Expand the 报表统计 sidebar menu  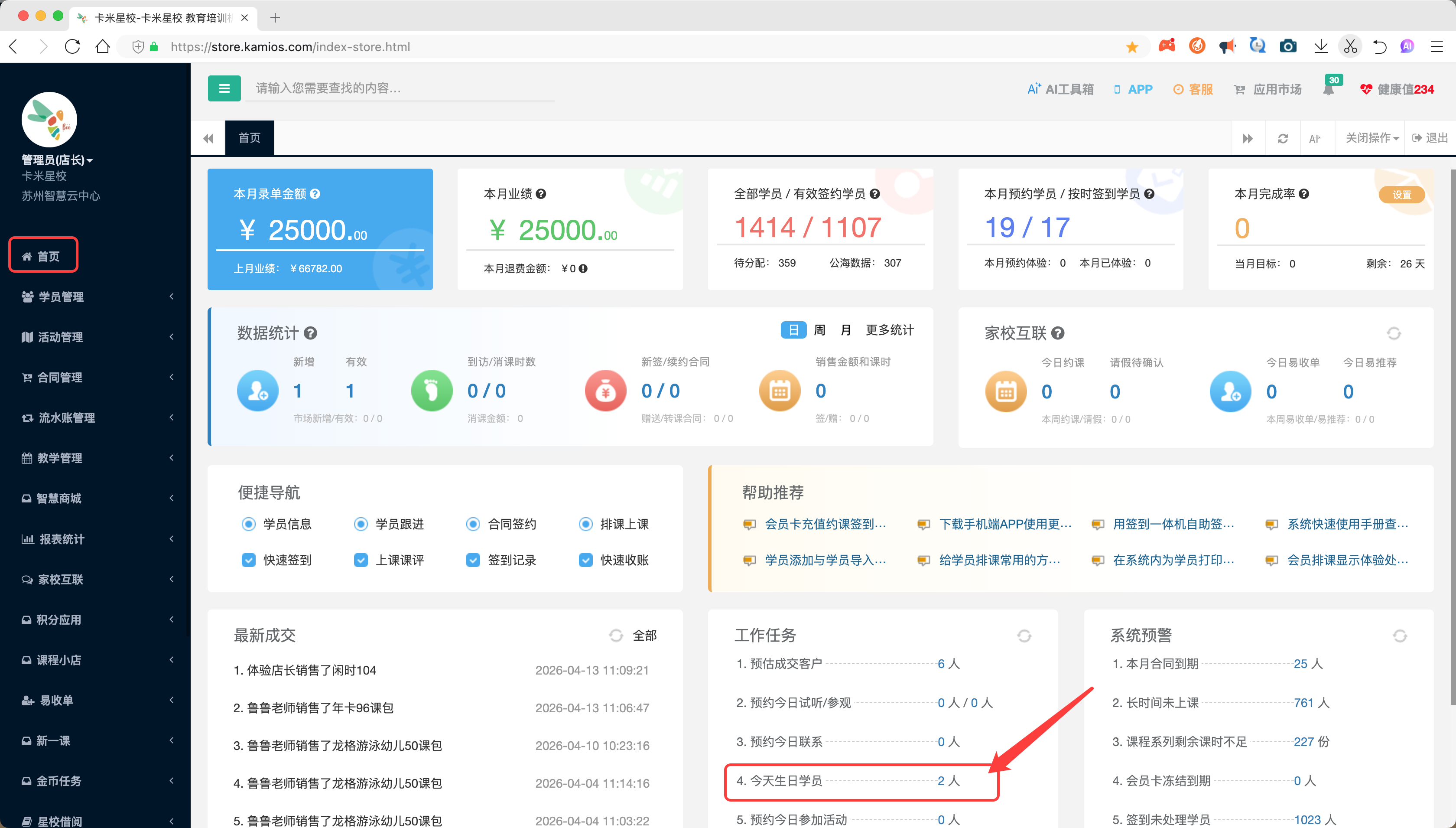click(x=95, y=538)
